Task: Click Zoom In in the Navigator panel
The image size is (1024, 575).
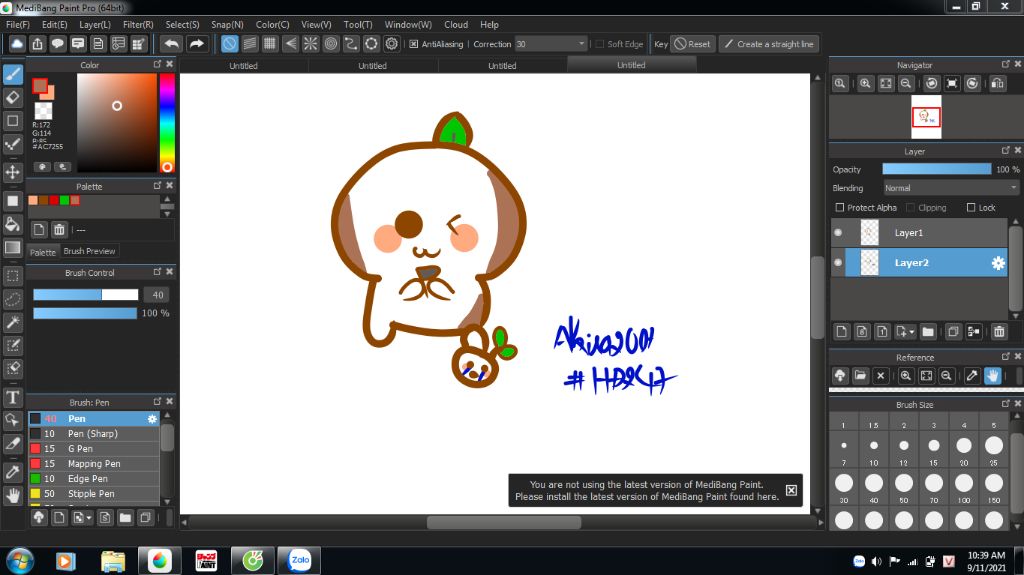Action: [865, 84]
